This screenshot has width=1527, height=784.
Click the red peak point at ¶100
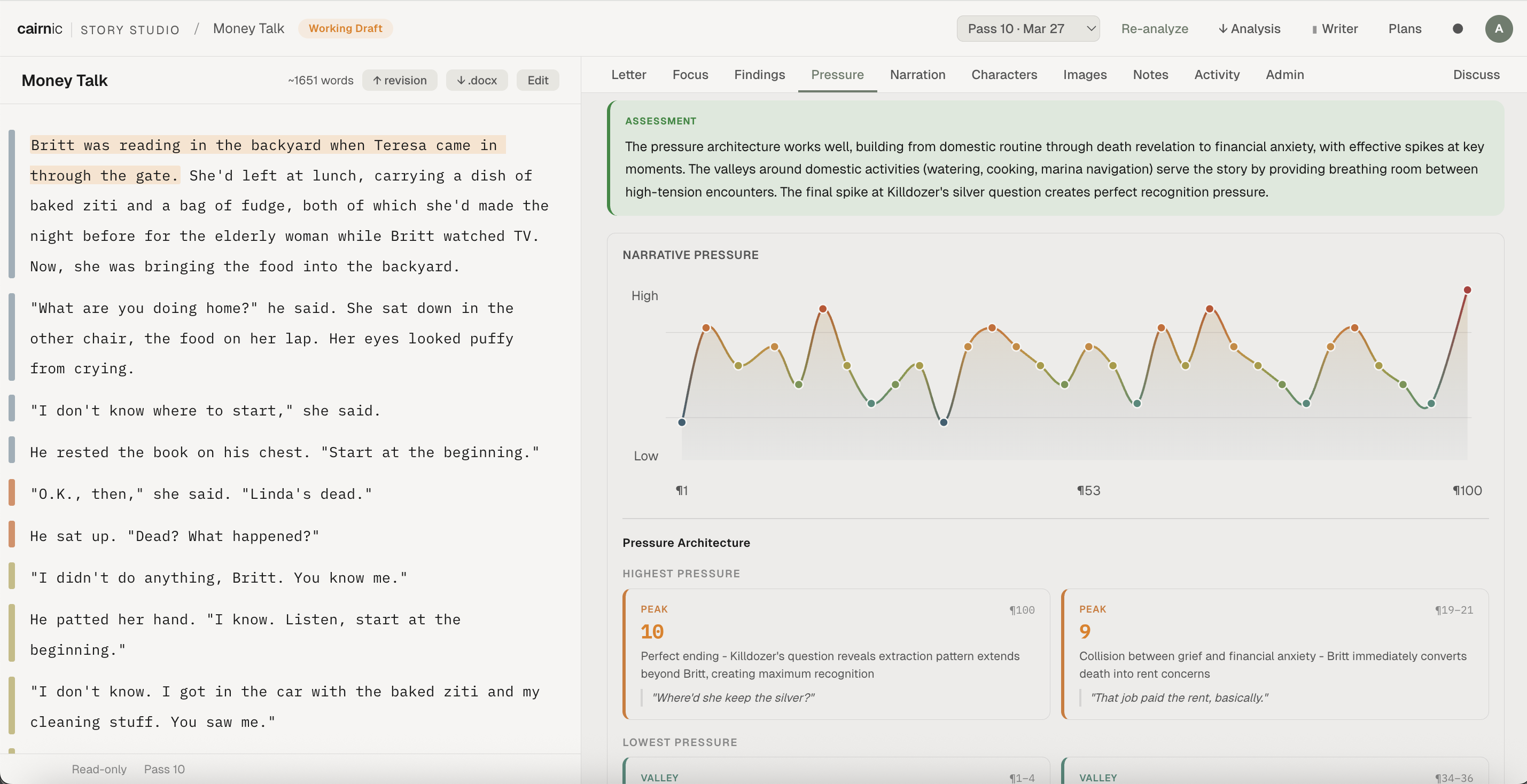click(1467, 290)
